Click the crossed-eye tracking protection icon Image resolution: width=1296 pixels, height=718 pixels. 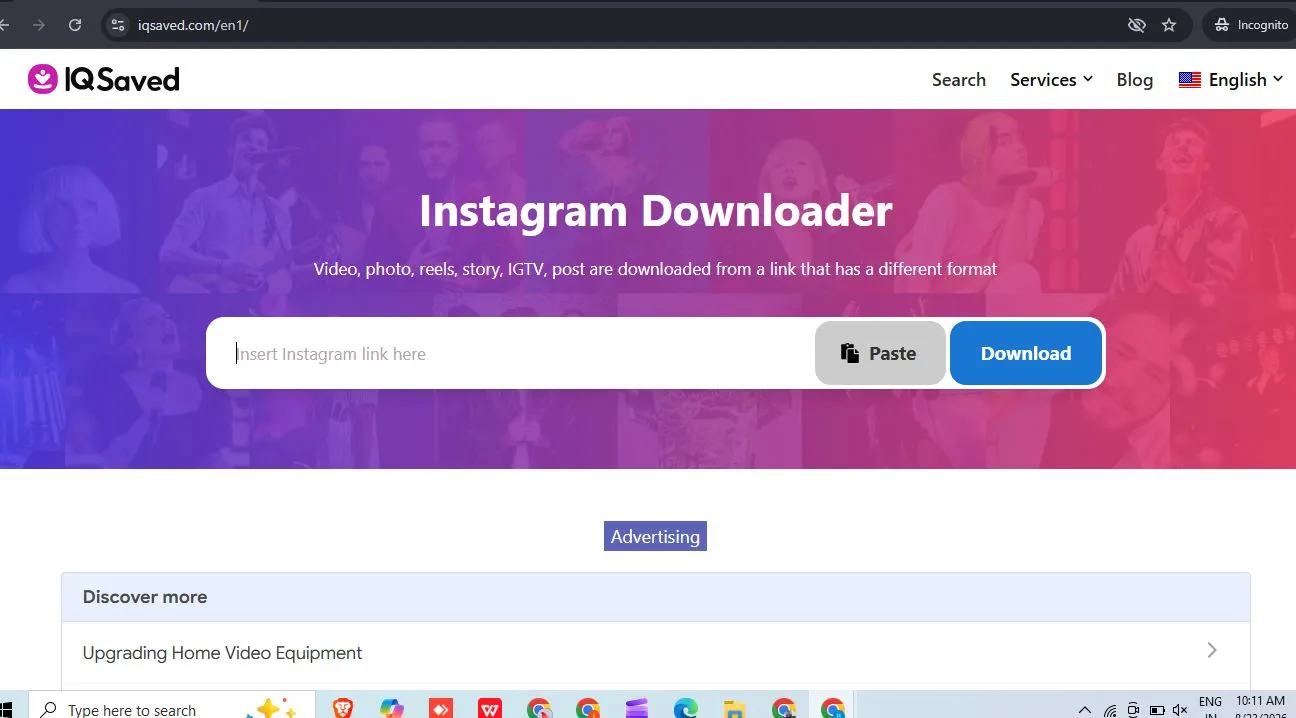click(x=1136, y=25)
